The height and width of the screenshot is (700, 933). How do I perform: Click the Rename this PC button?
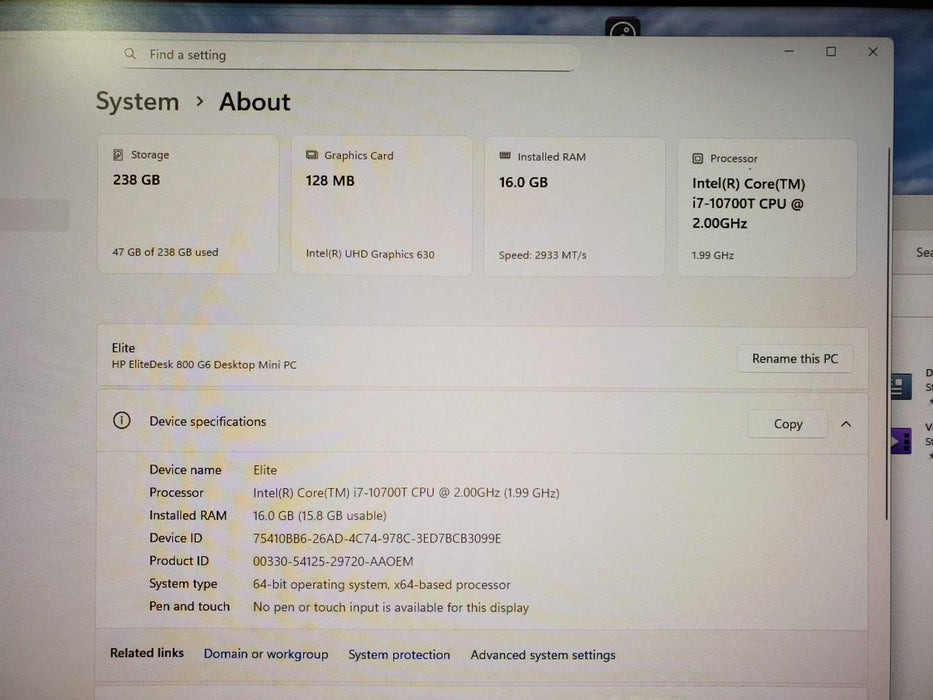pos(795,359)
